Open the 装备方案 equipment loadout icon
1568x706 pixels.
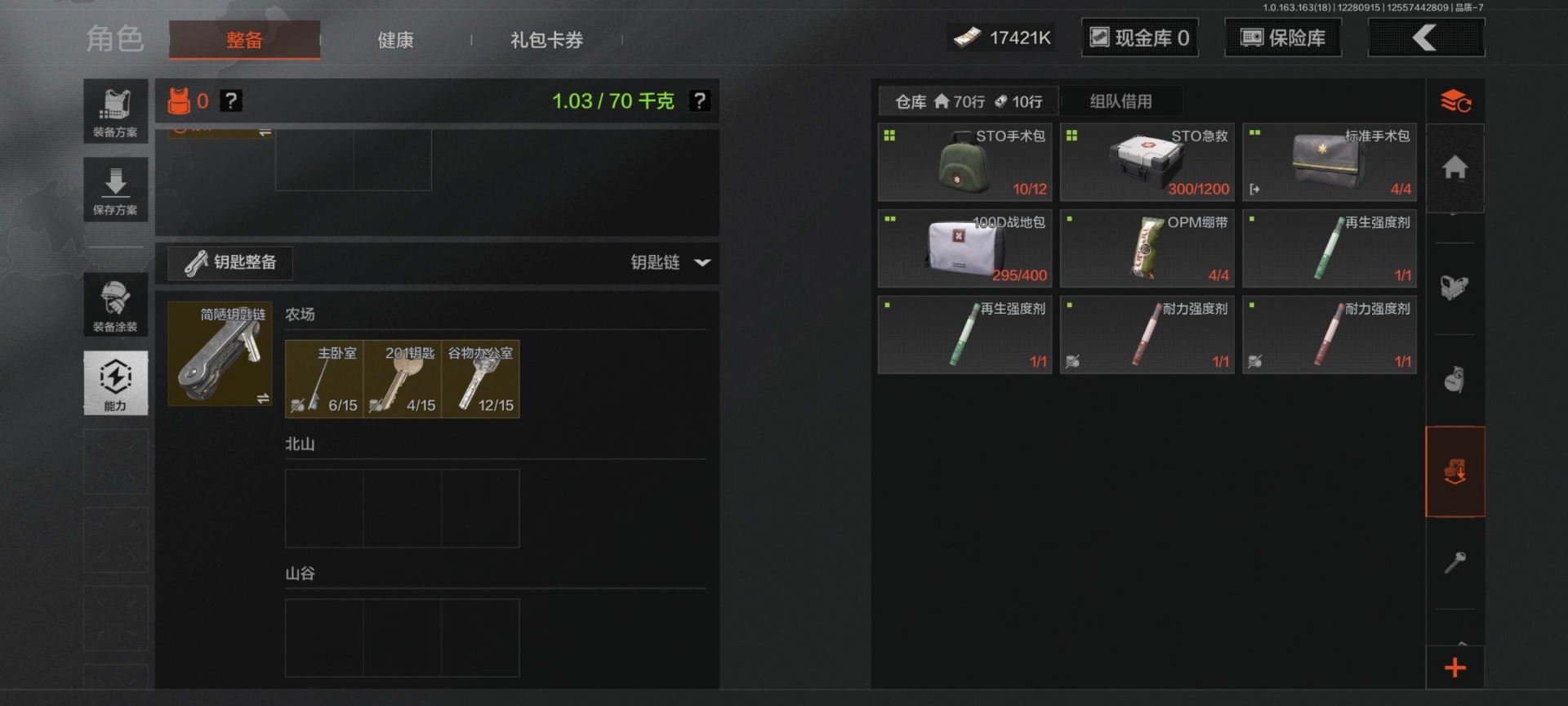point(115,111)
